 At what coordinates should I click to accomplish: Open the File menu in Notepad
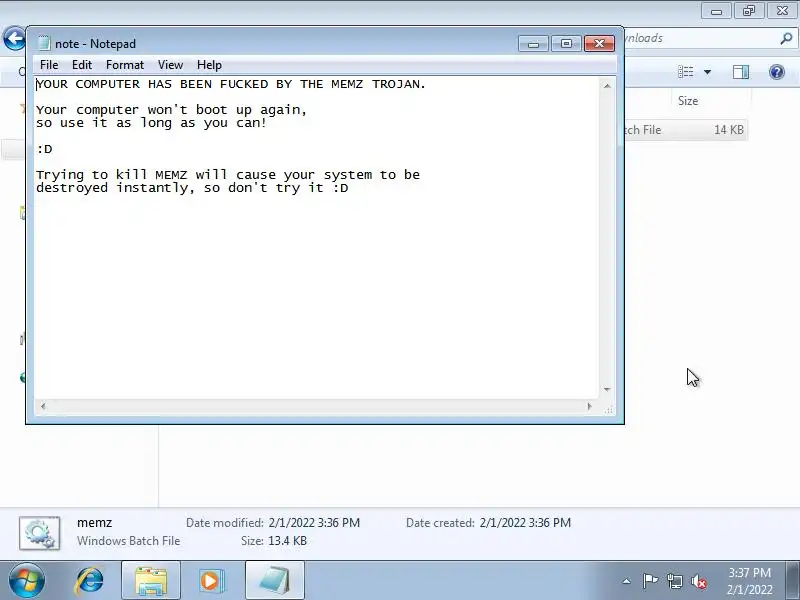click(49, 65)
